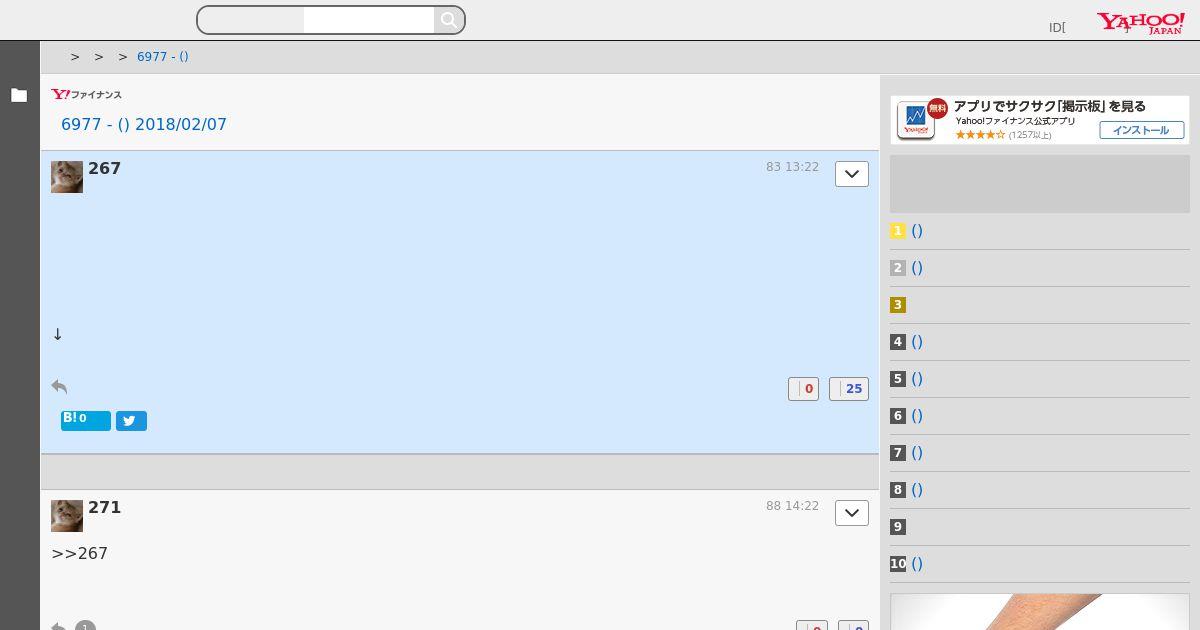The height and width of the screenshot is (630, 1200).
Task: Click the red 0 vote button on post 267
Action: click(803, 389)
